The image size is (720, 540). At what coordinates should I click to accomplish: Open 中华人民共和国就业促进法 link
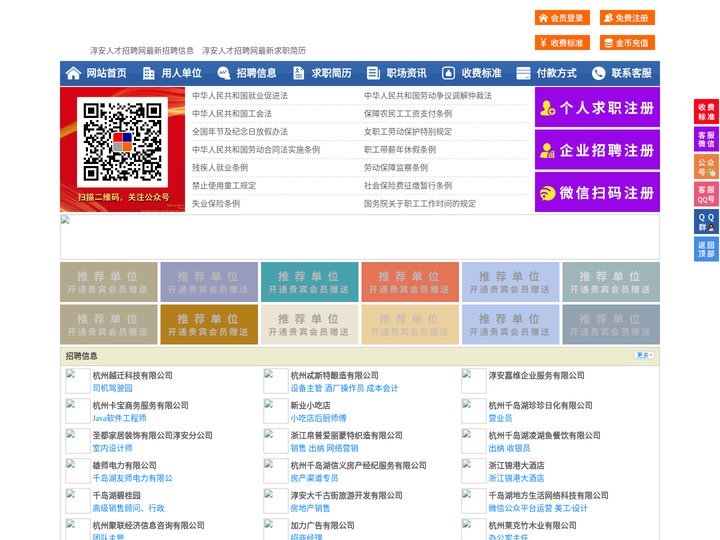[x=240, y=96]
